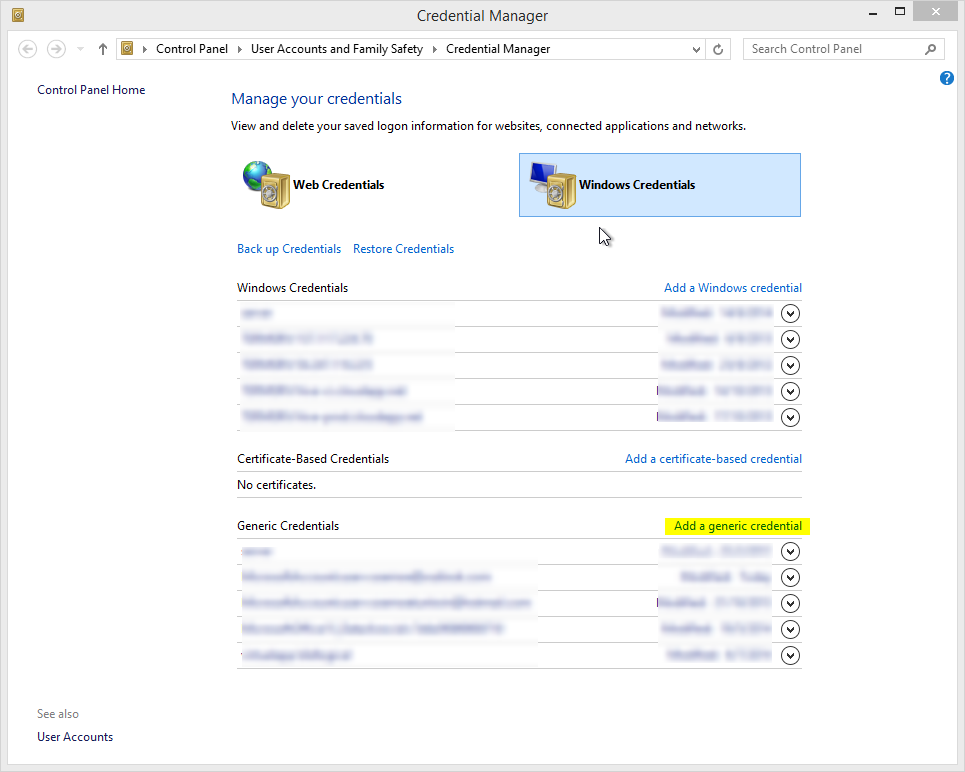The width and height of the screenshot is (965, 772).
Task: Expand the second Windows credential entry
Action: tap(790, 339)
